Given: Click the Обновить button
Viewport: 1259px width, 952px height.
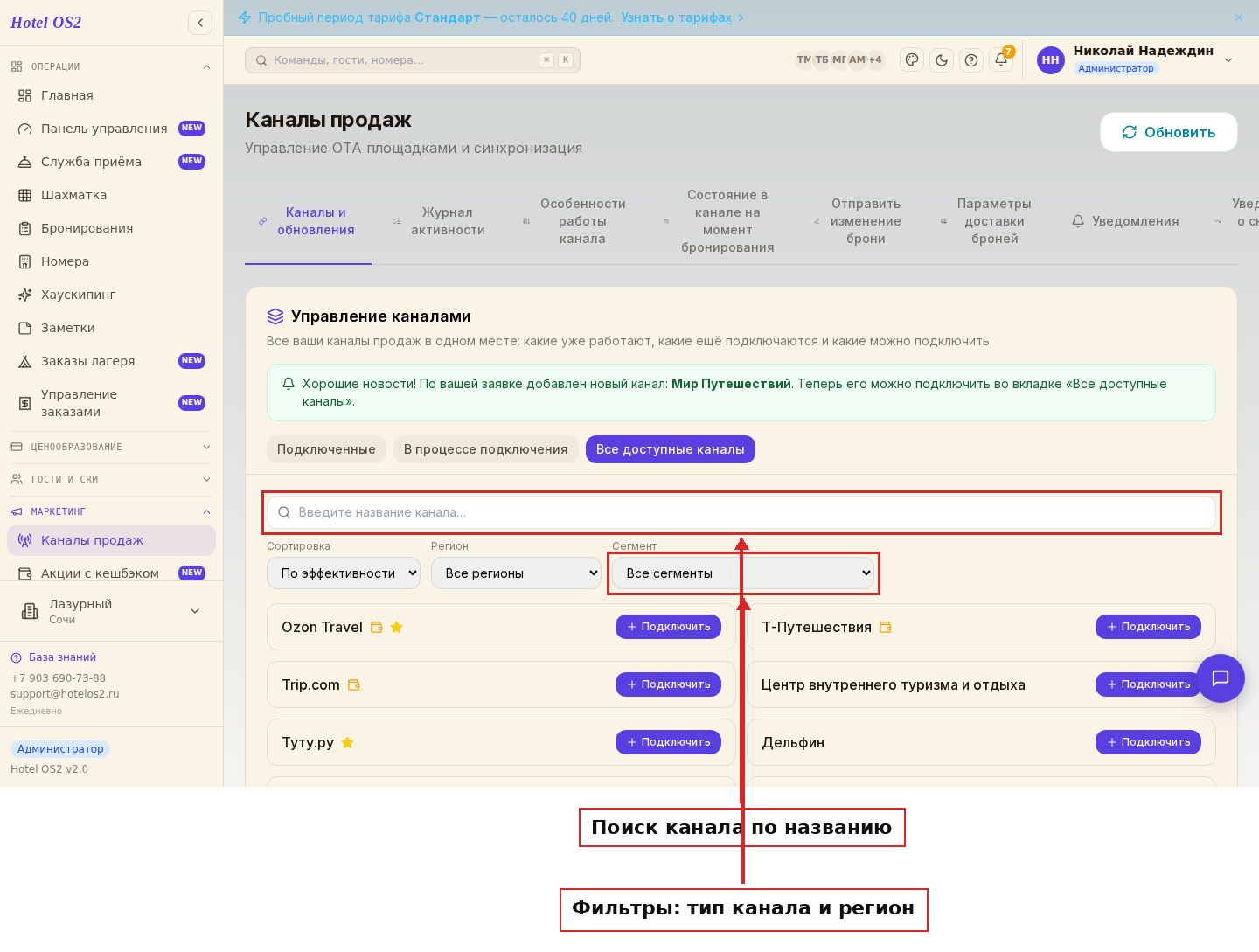Looking at the screenshot, I should pos(1169,132).
